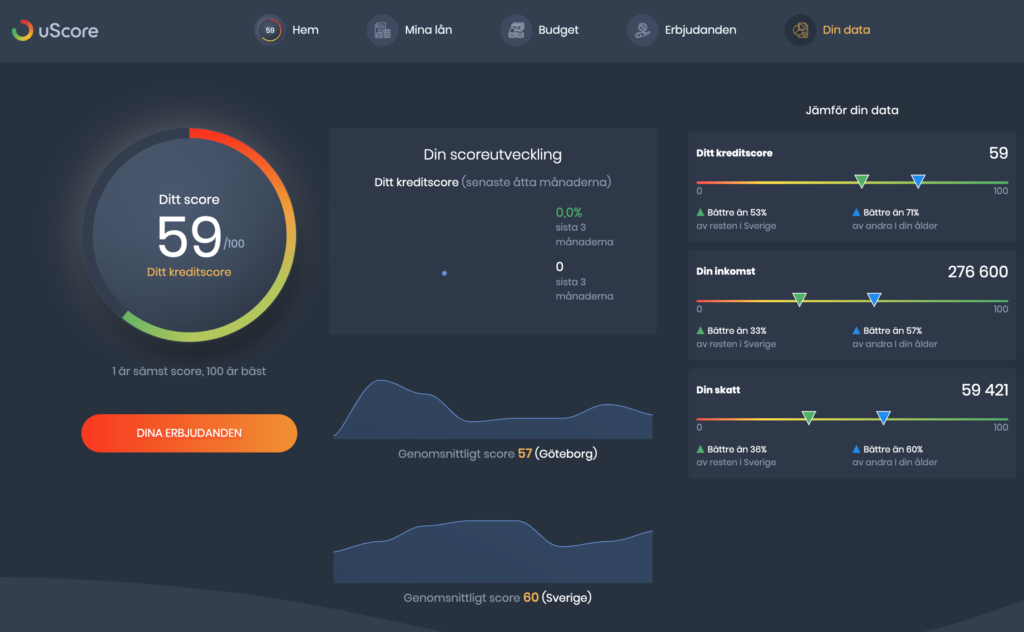This screenshot has width=1024, height=632.
Task: Click the blue data point in scoreutveckling
Action: (444, 273)
